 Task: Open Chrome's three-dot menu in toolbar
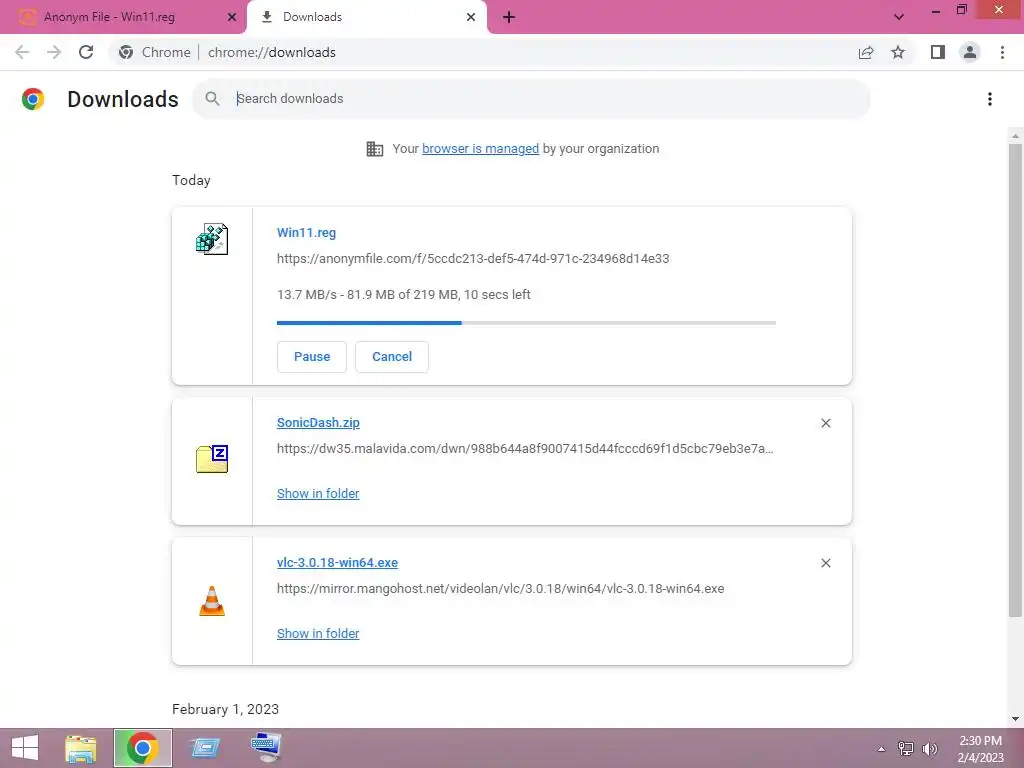pos(1002,52)
